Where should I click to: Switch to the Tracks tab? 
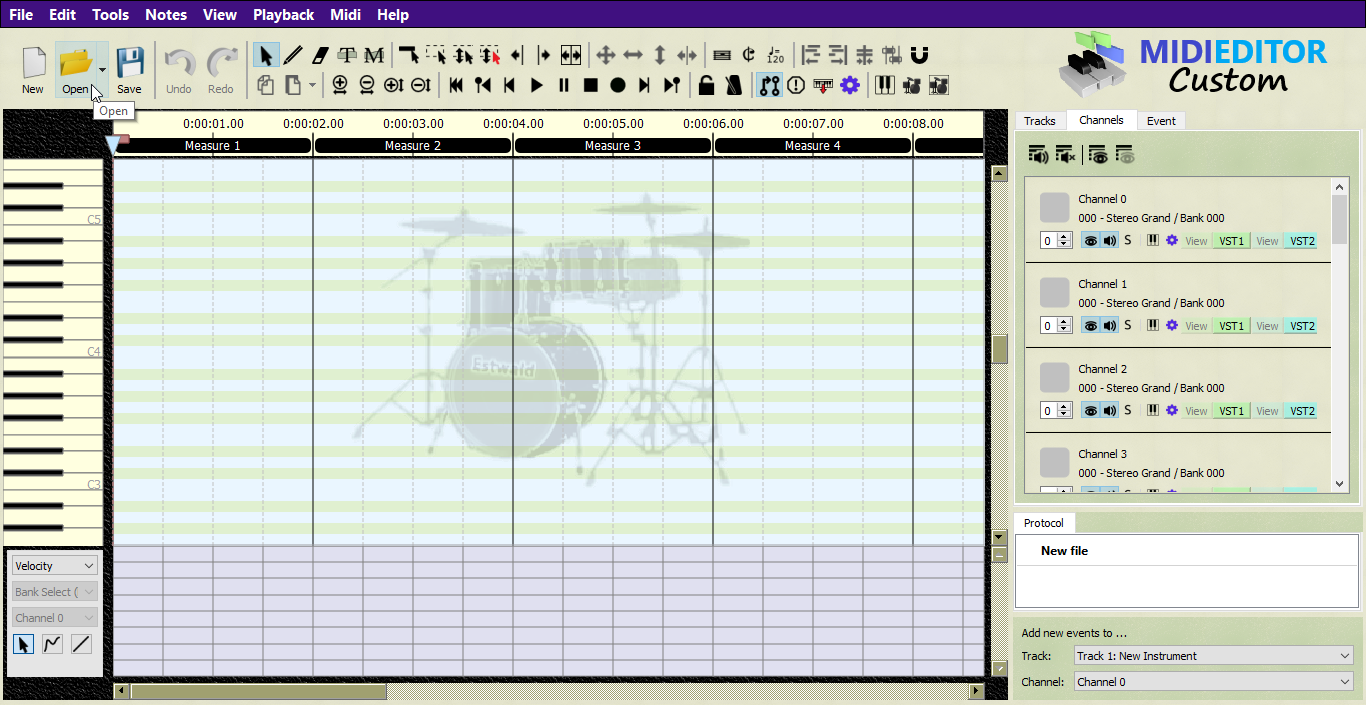coord(1040,121)
